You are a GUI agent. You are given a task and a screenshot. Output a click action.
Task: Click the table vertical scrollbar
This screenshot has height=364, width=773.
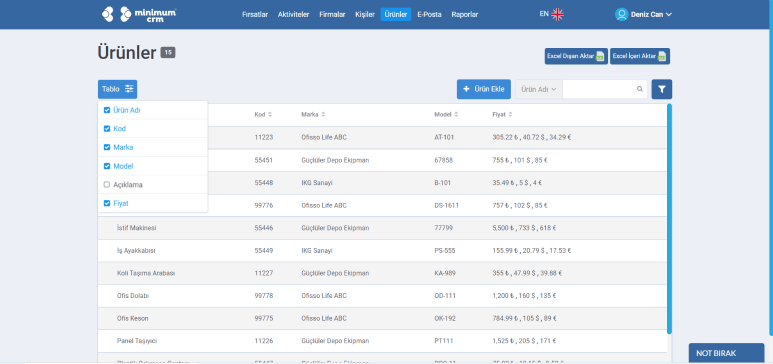point(669,218)
